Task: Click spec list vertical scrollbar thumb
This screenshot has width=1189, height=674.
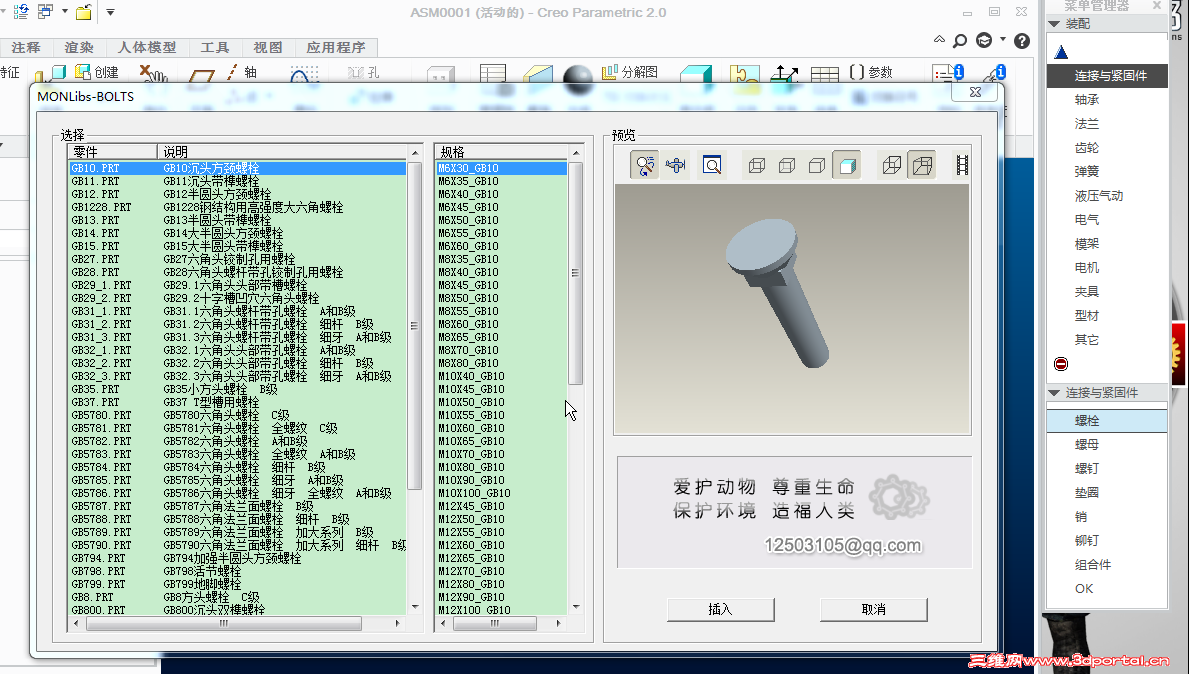Action: coord(576,273)
